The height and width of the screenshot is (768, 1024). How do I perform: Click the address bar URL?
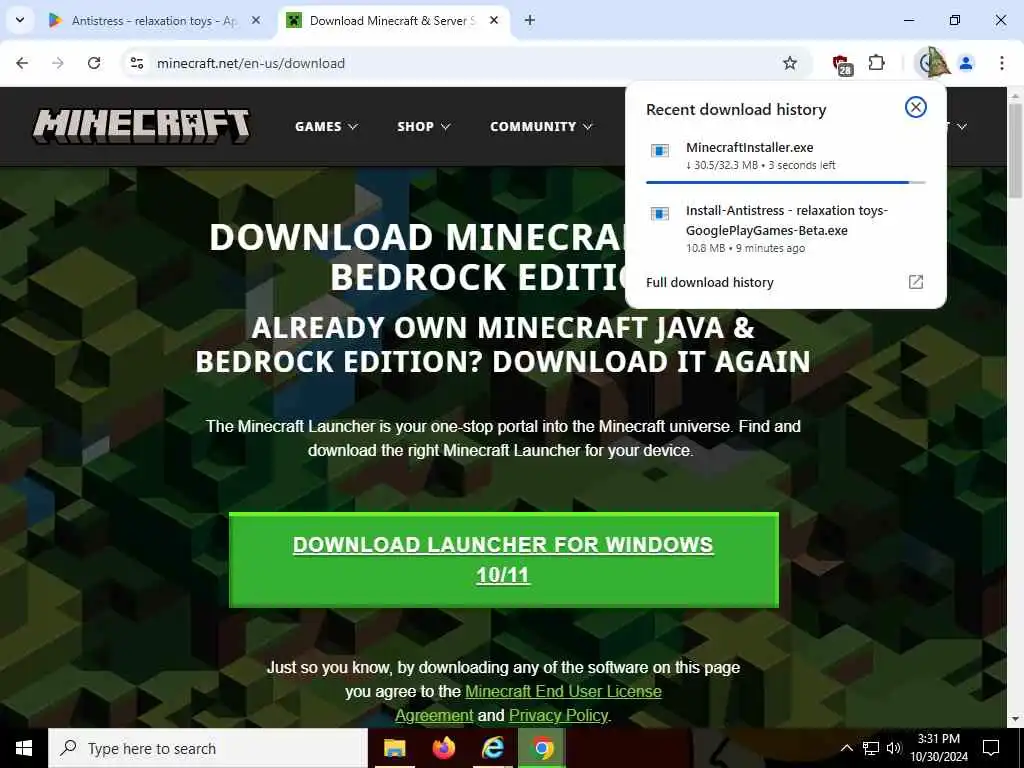point(251,63)
